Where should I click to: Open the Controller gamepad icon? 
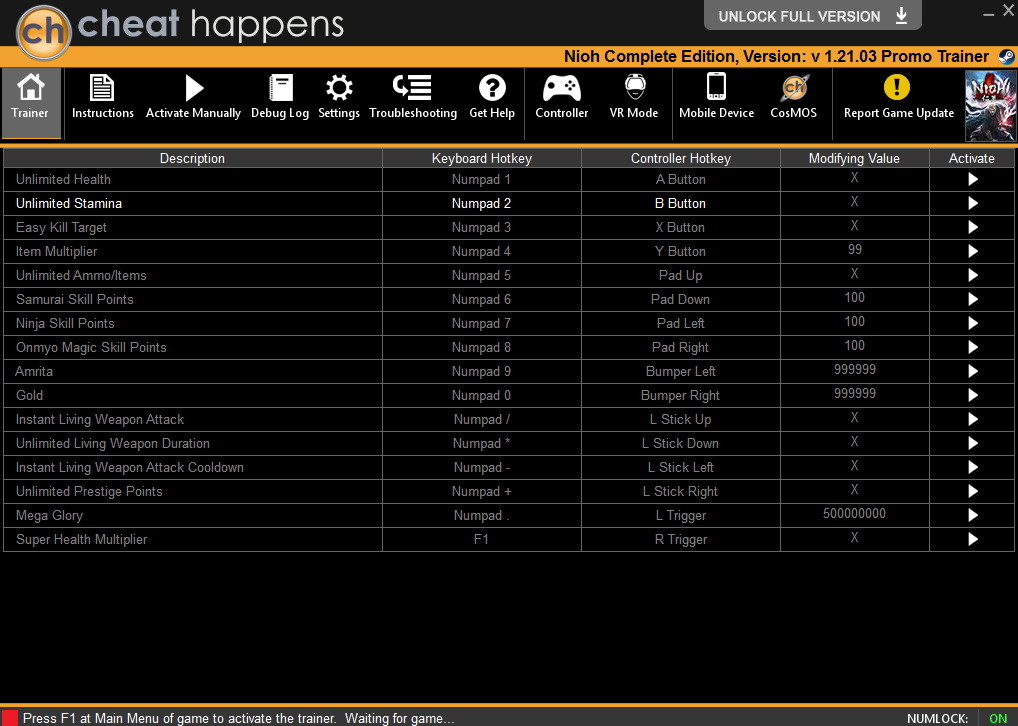tap(562, 88)
